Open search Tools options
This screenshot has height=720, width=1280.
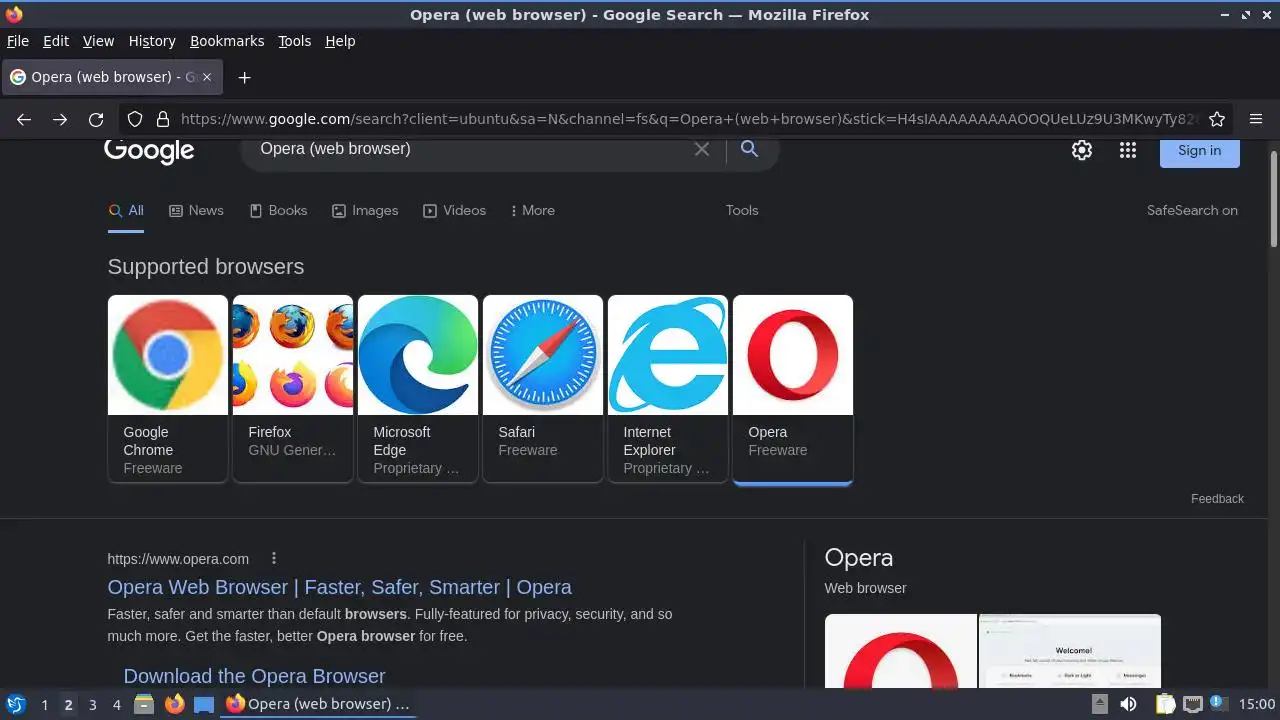click(742, 210)
